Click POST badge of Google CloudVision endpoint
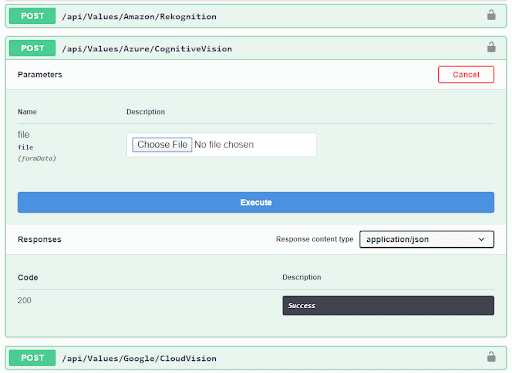 click(32, 358)
